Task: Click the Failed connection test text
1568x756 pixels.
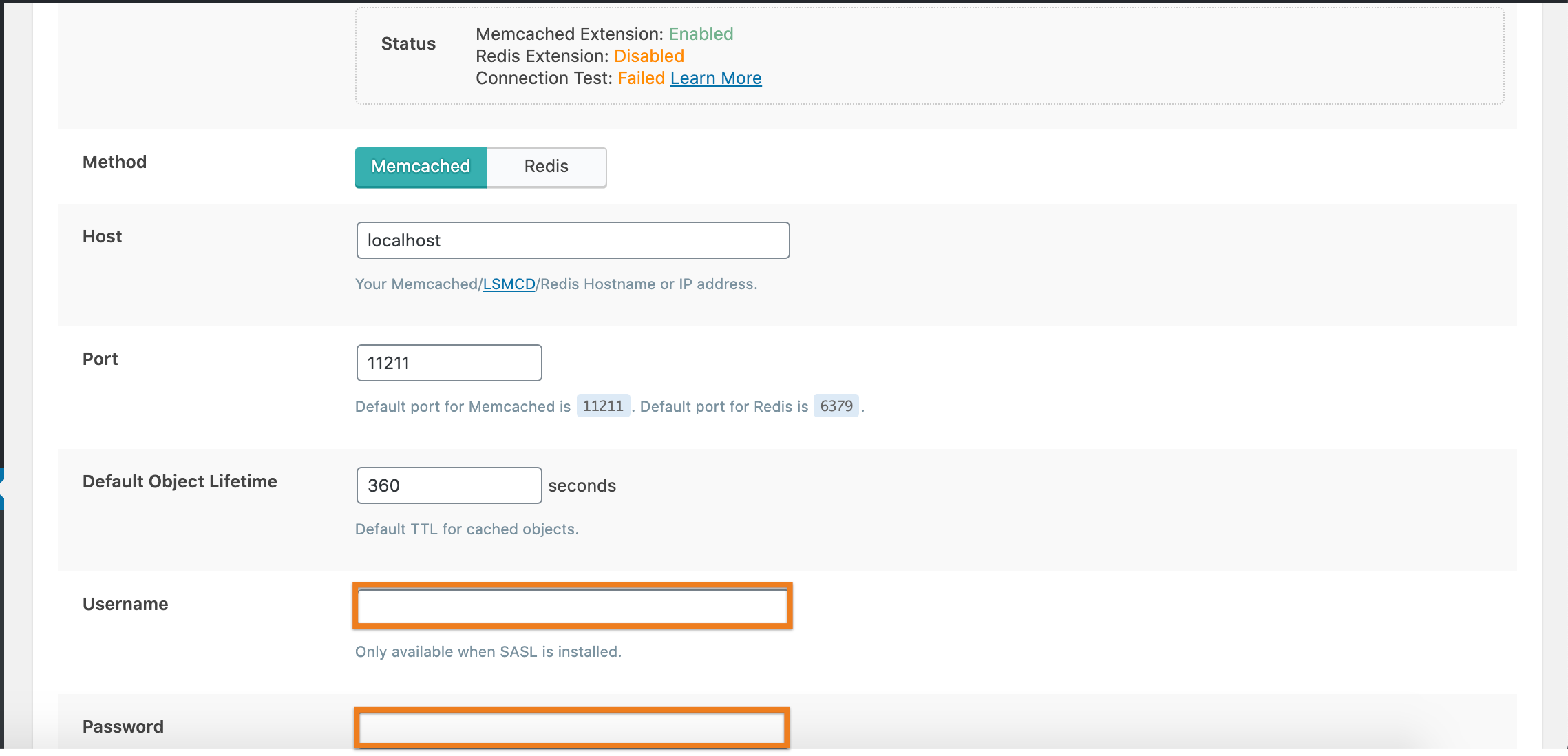Action: coord(641,78)
